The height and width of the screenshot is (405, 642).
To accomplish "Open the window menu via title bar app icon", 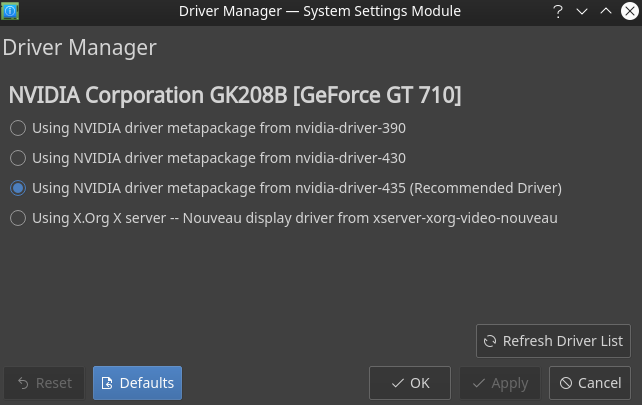I will click(12, 11).
